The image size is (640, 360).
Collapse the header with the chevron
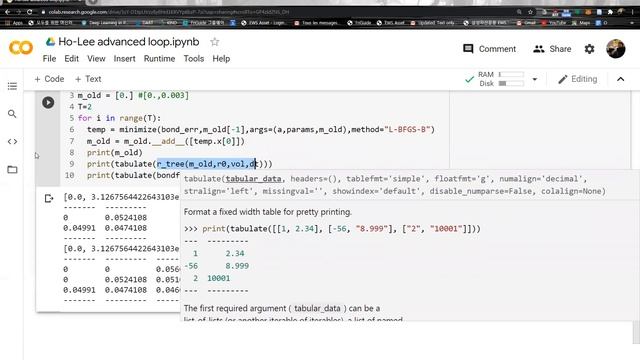coord(620,79)
